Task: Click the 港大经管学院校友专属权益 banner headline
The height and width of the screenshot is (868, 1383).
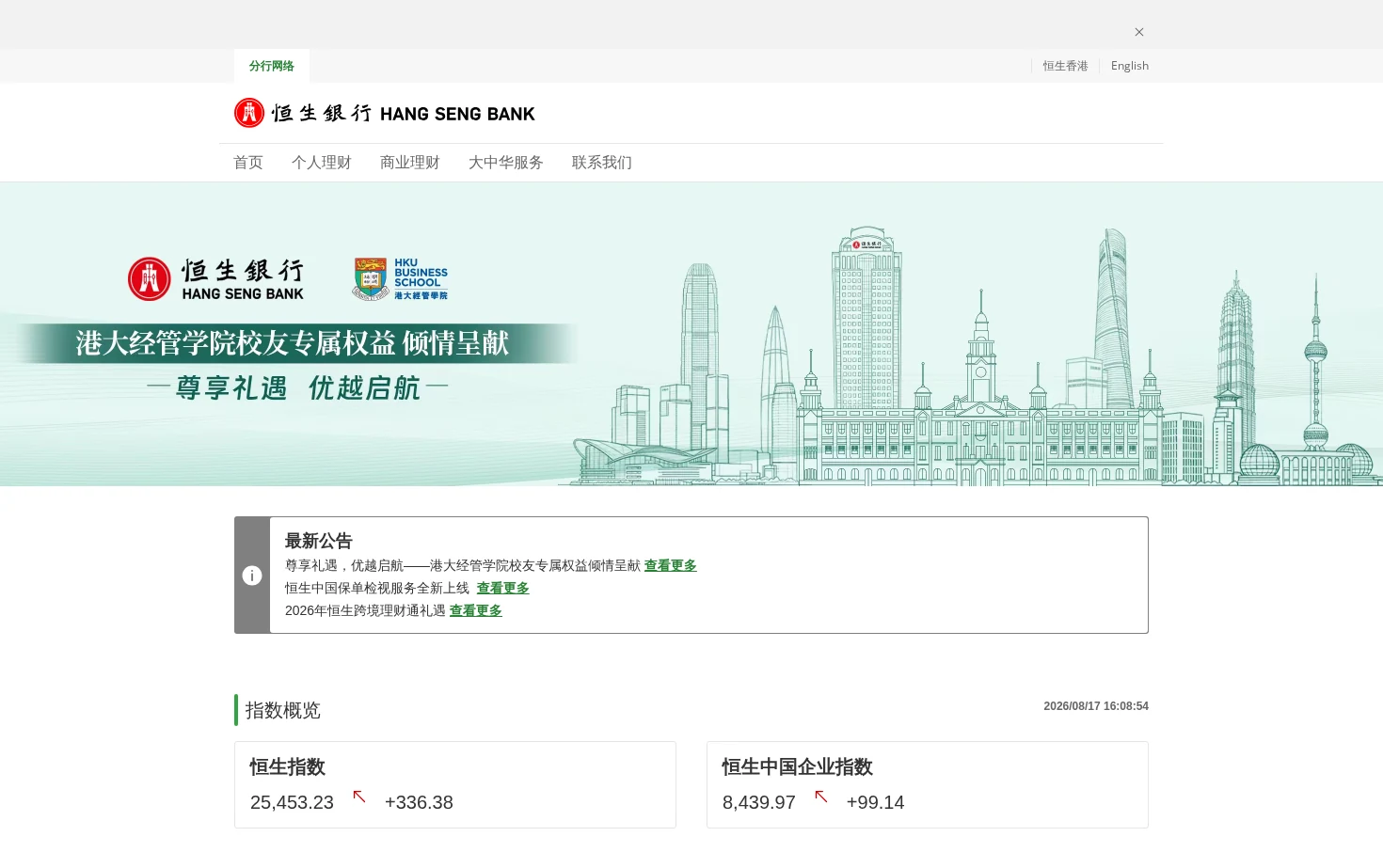Action: tap(293, 343)
